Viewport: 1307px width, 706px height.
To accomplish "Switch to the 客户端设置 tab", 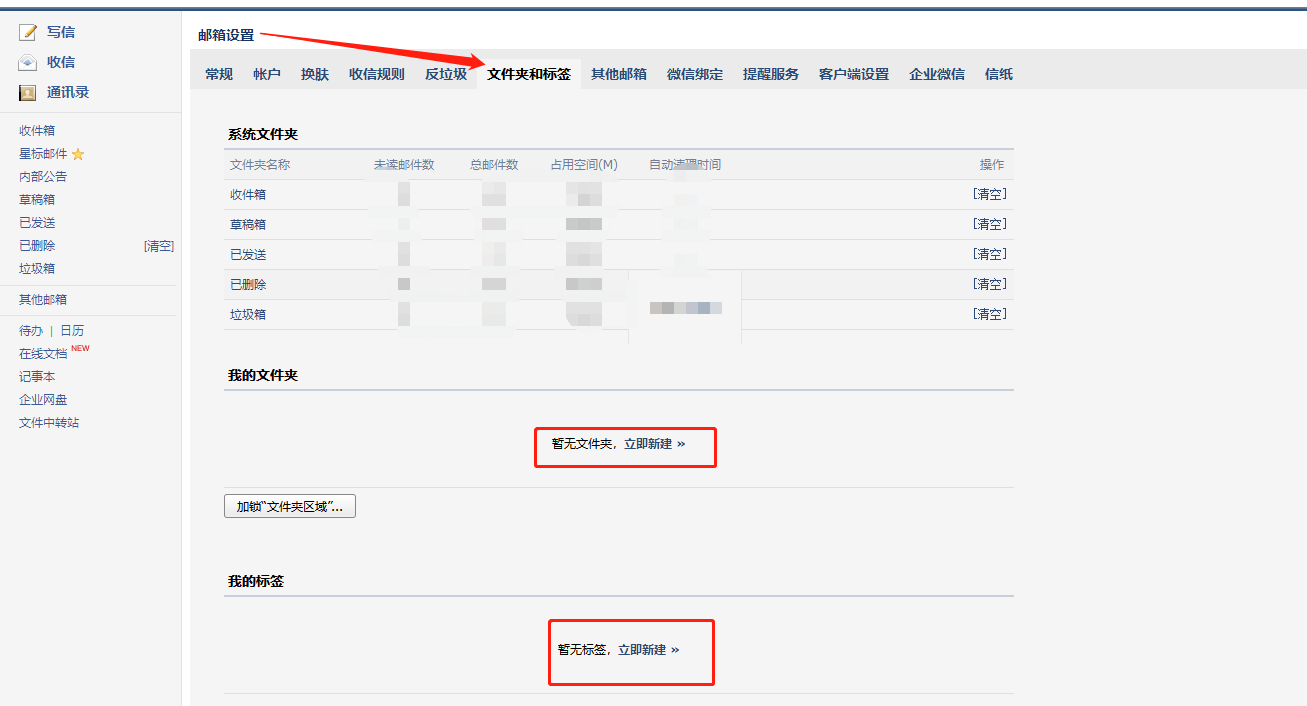I will point(854,74).
